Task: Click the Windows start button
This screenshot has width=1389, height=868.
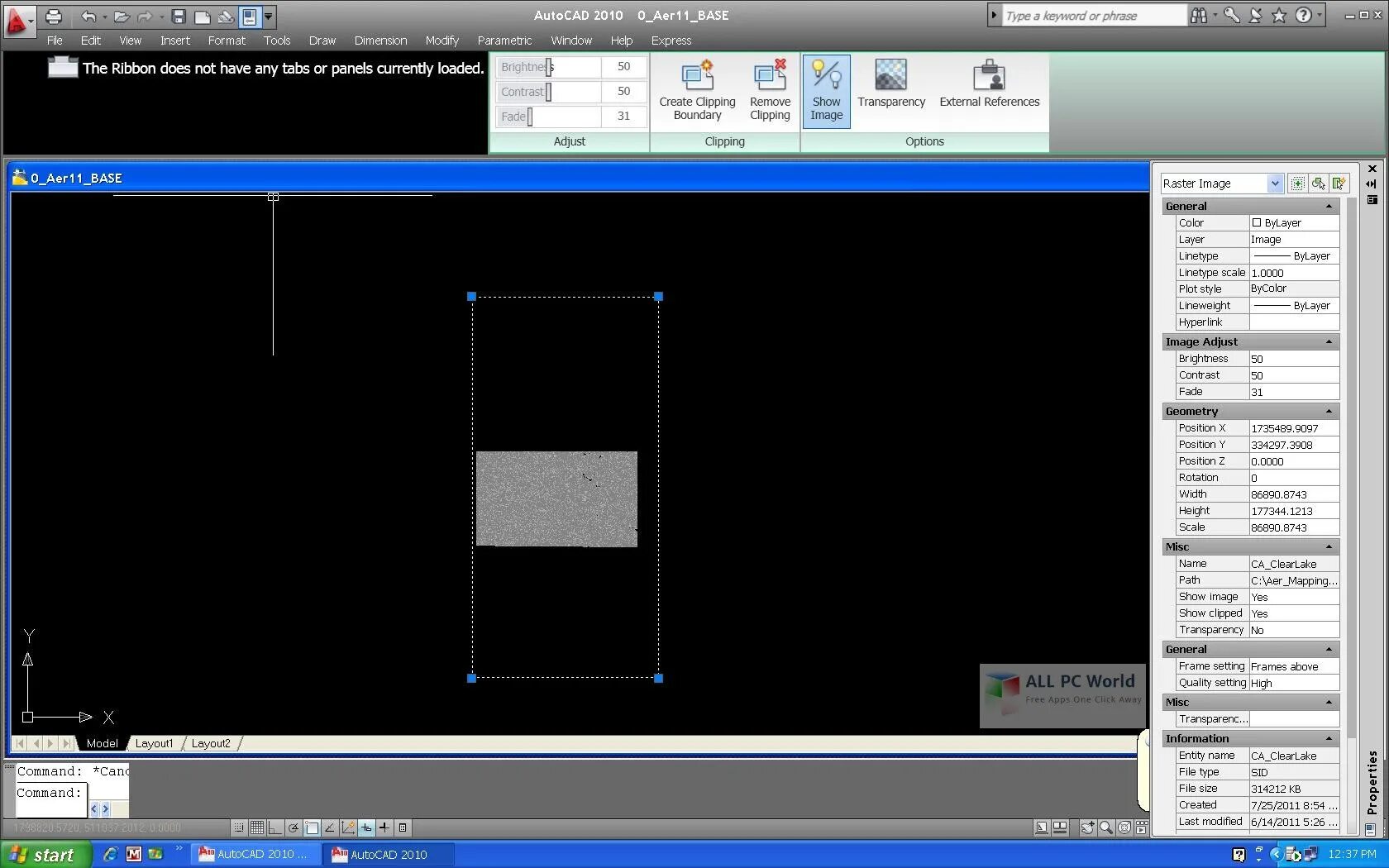Action: click(45, 855)
